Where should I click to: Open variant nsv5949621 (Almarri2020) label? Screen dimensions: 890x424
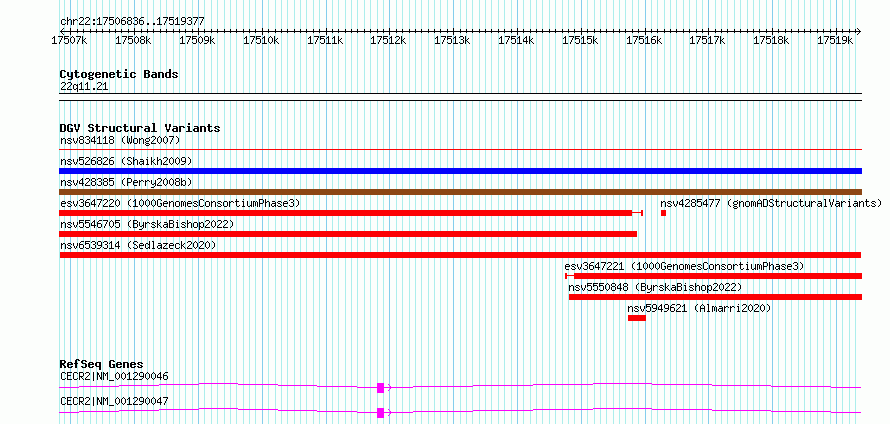pos(699,308)
